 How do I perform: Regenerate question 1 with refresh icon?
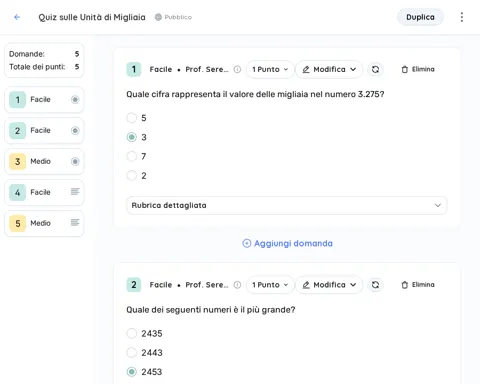375,69
